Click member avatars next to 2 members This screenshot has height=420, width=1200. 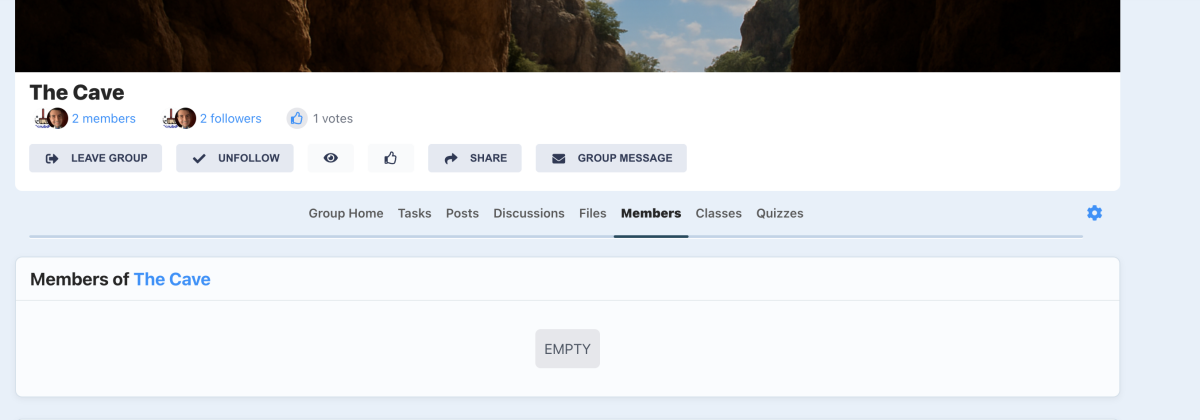pyautogui.click(x=52, y=118)
